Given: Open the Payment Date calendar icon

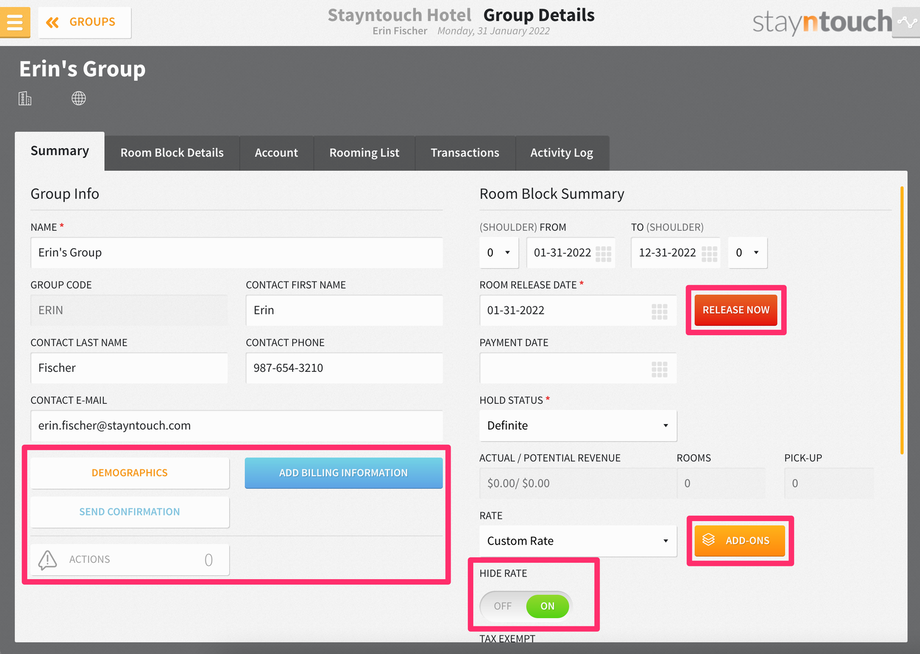Looking at the screenshot, I should [659, 369].
